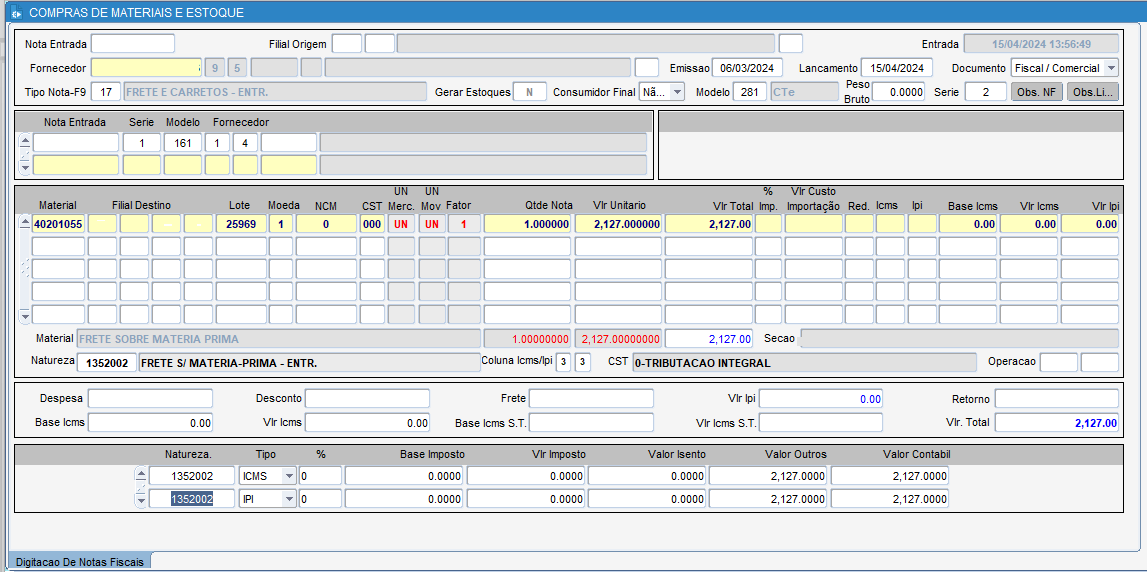Click the CST description 0-TRIBUTACAO INTEGRAL
Viewport: 1147px width, 573px height.
804,362
